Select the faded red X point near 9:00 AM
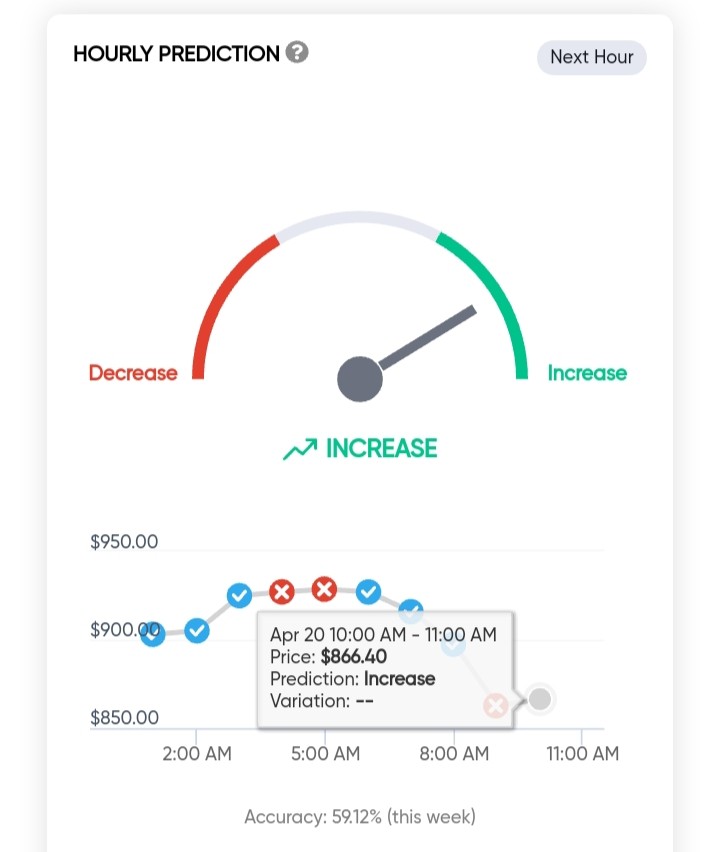Viewport: 719px width, 852px height. pos(496,706)
